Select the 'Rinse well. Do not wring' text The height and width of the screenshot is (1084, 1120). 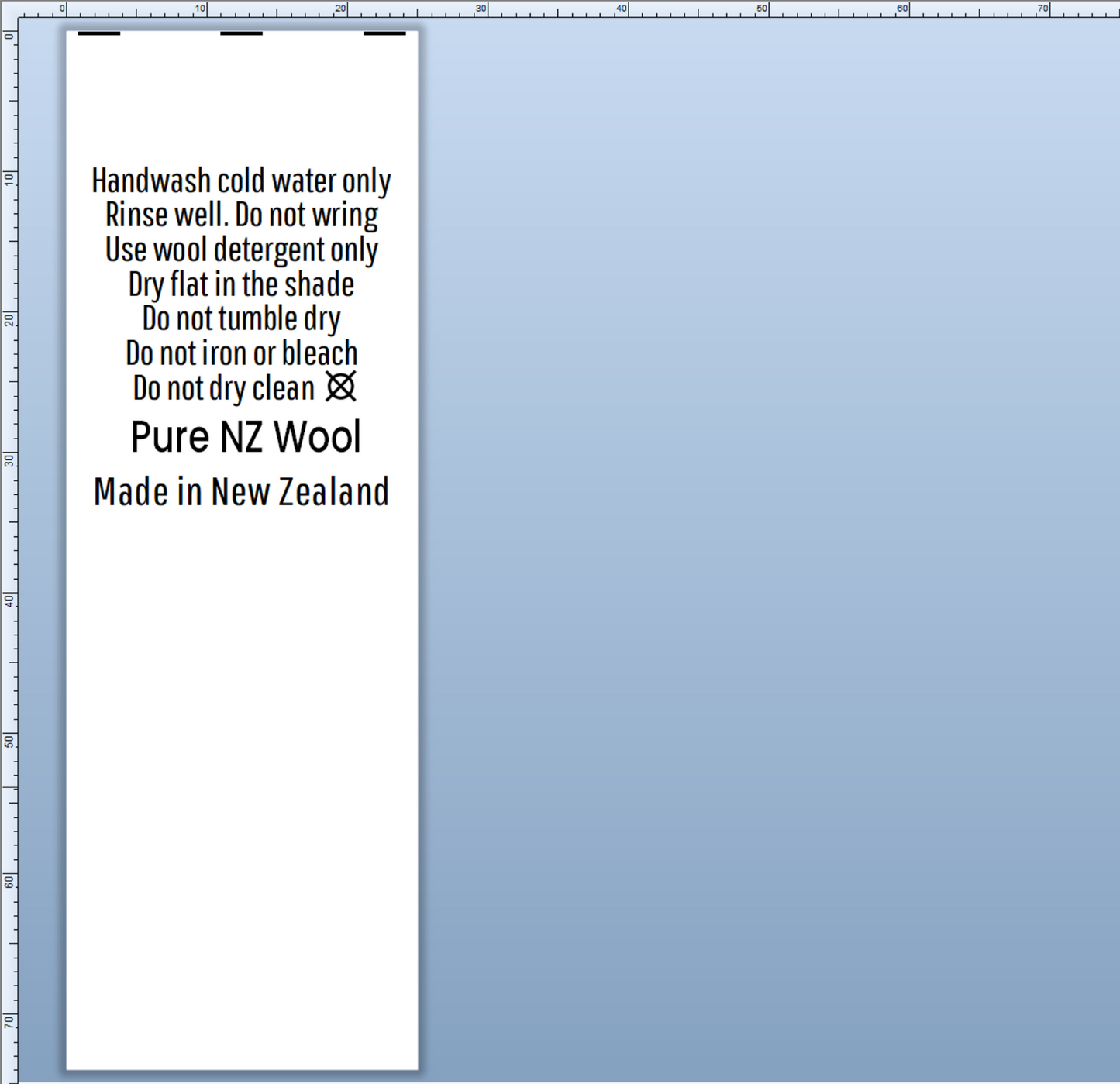pyautogui.click(x=241, y=215)
